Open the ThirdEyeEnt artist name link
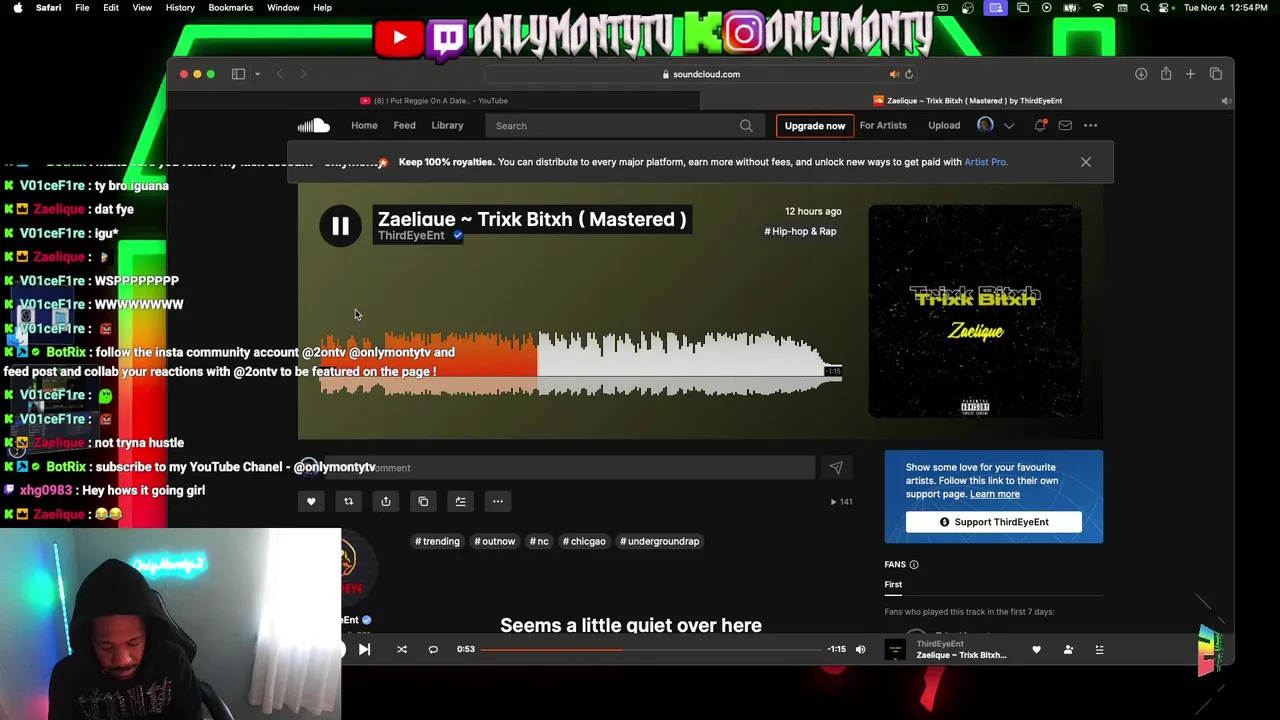The height and width of the screenshot is (720, 1280). pos(411,236)
